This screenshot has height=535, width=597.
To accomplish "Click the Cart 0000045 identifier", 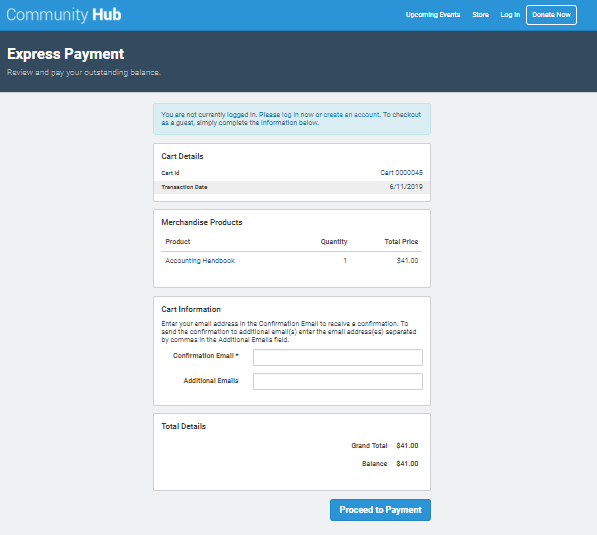I will coord(401,172).
